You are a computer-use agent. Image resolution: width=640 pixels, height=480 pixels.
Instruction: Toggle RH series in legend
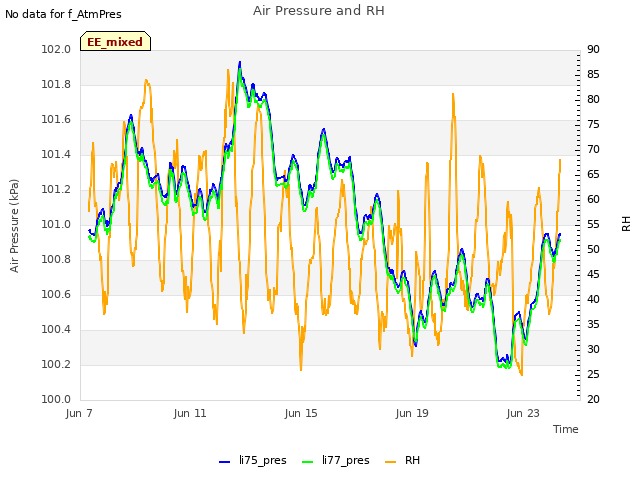click(x=402, y=460)
